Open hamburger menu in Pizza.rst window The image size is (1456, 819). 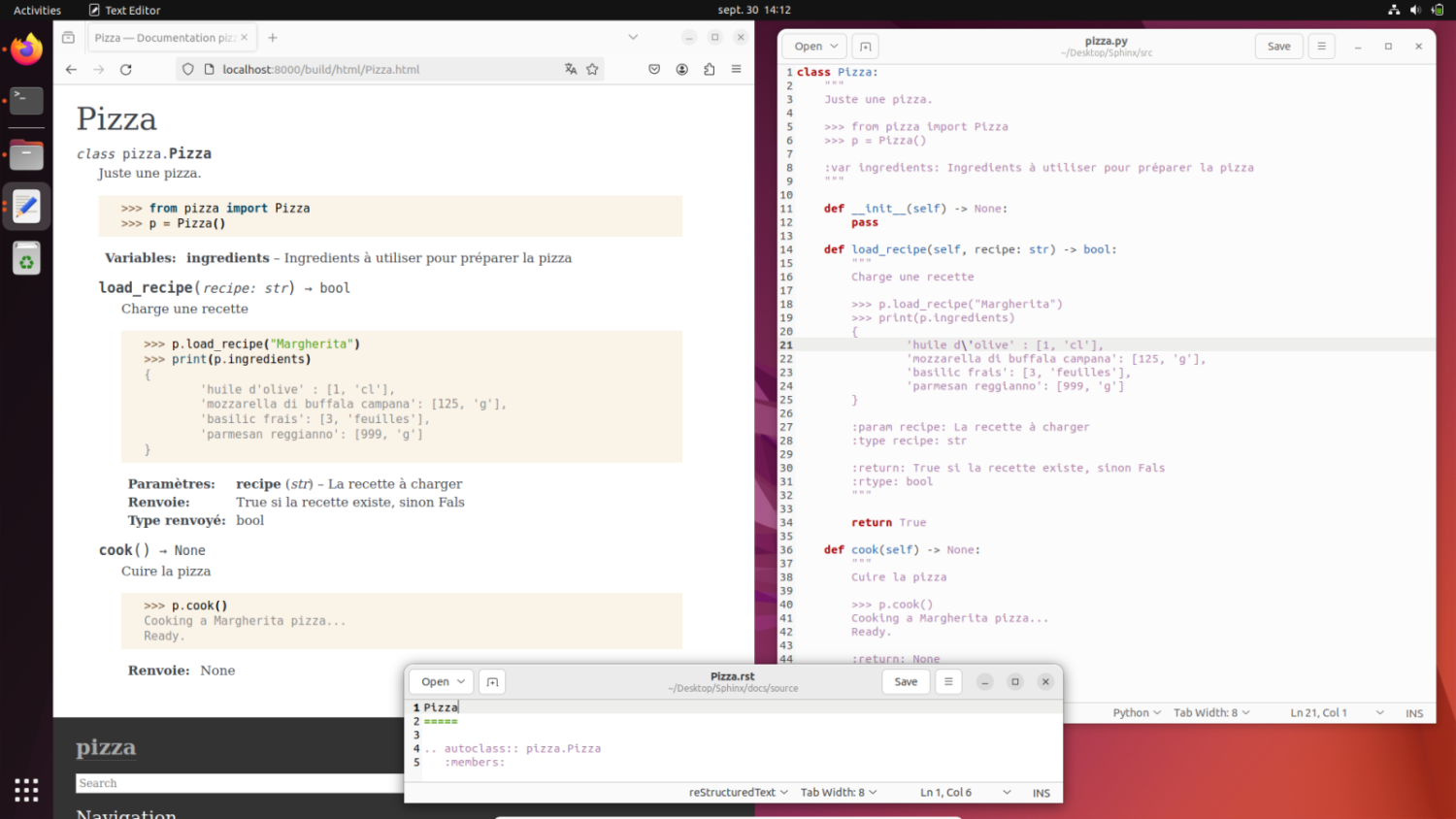coord(948,681)
